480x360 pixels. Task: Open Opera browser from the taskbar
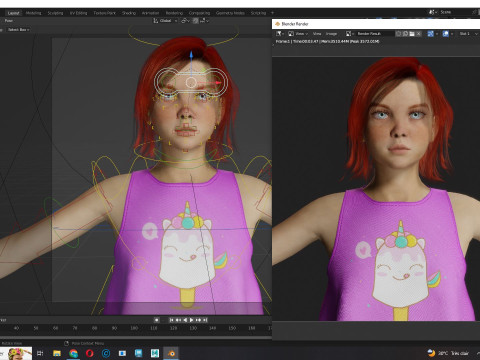89,353
